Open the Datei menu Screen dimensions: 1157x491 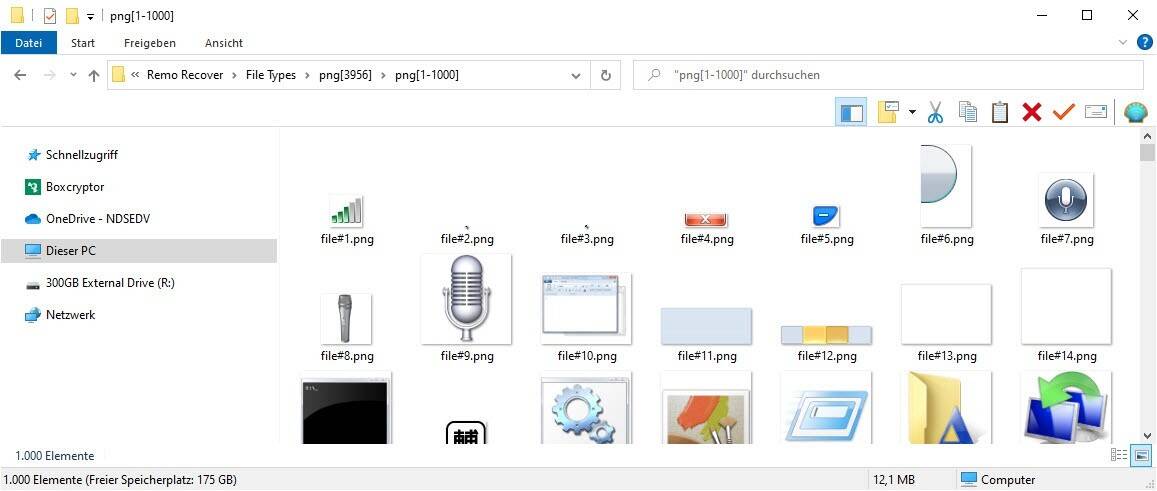pyautogui.click(x=29, y=43)
